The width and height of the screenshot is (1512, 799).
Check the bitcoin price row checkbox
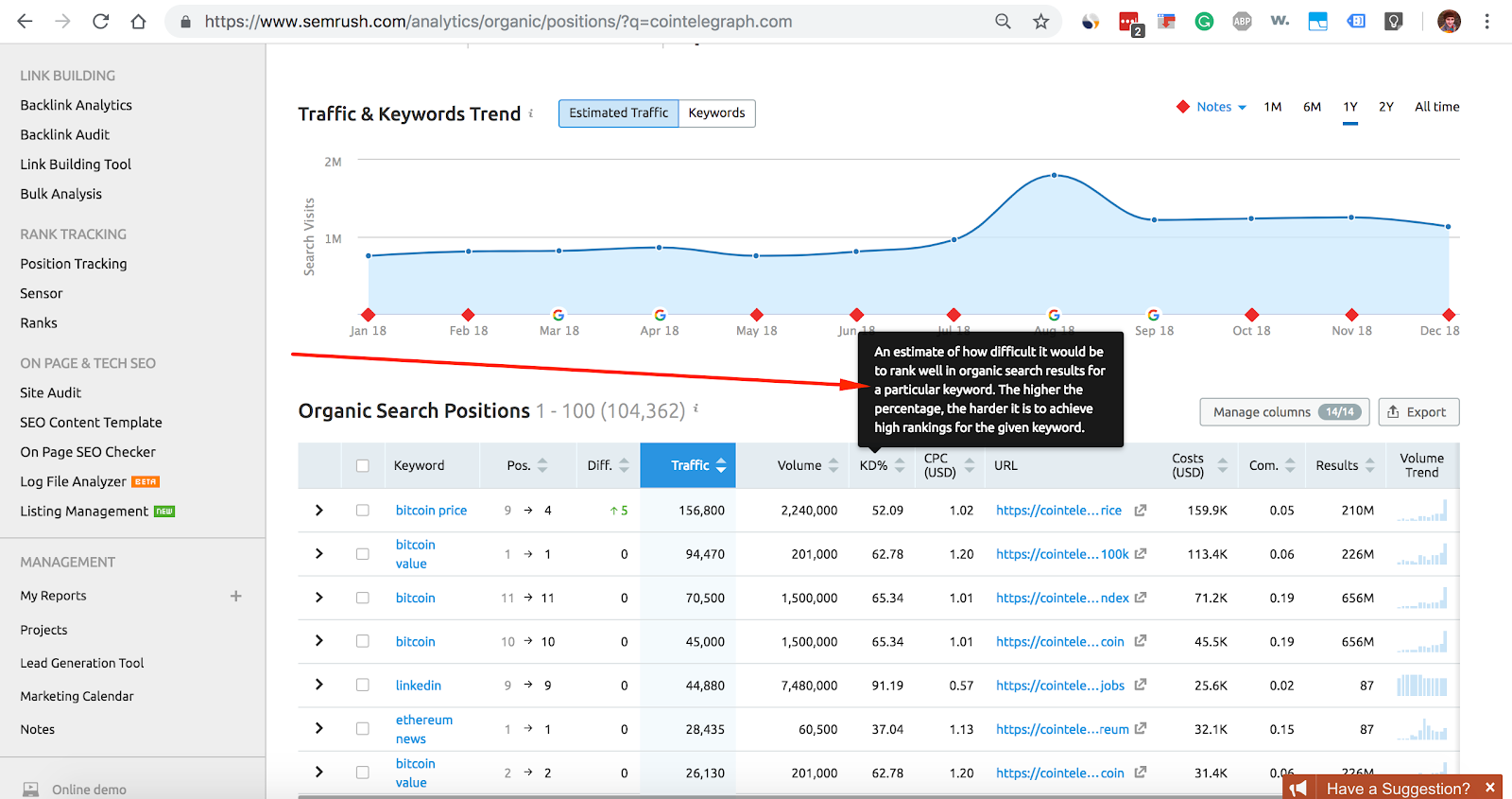click(362, 510)
